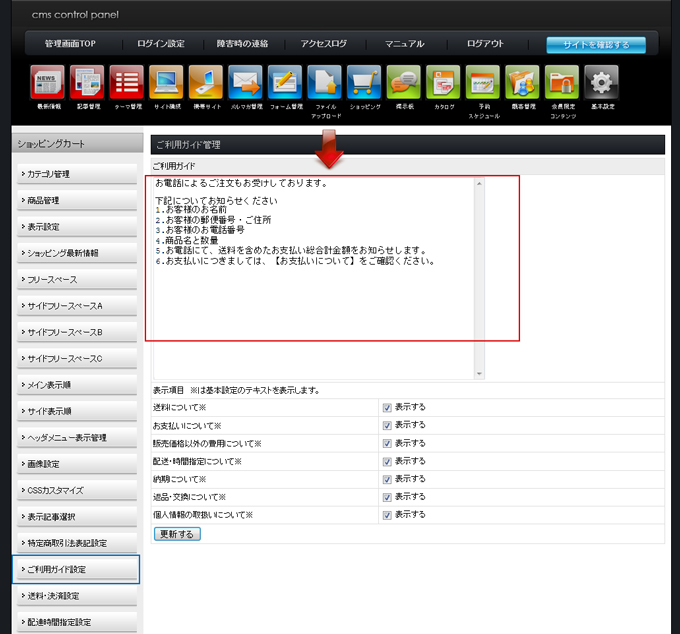Open the 基本設定 gear icon
The width and height of the screenshot is (680, 634).
[x=601, y=83]
